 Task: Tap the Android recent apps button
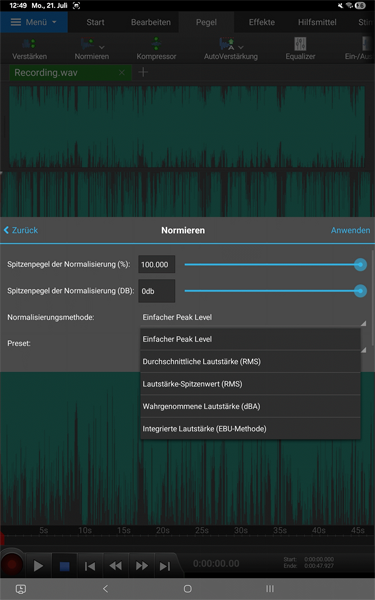tap(270, 589)
